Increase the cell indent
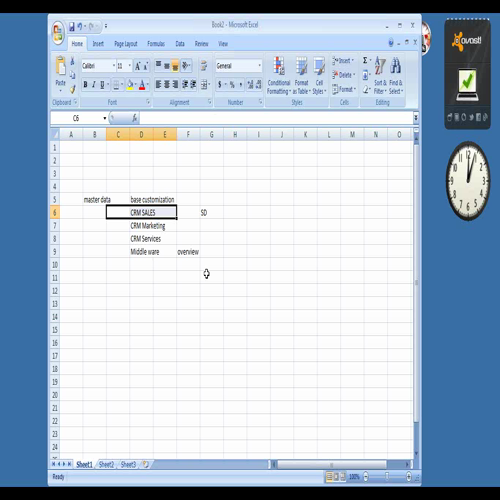 click(x=193, y=85)
